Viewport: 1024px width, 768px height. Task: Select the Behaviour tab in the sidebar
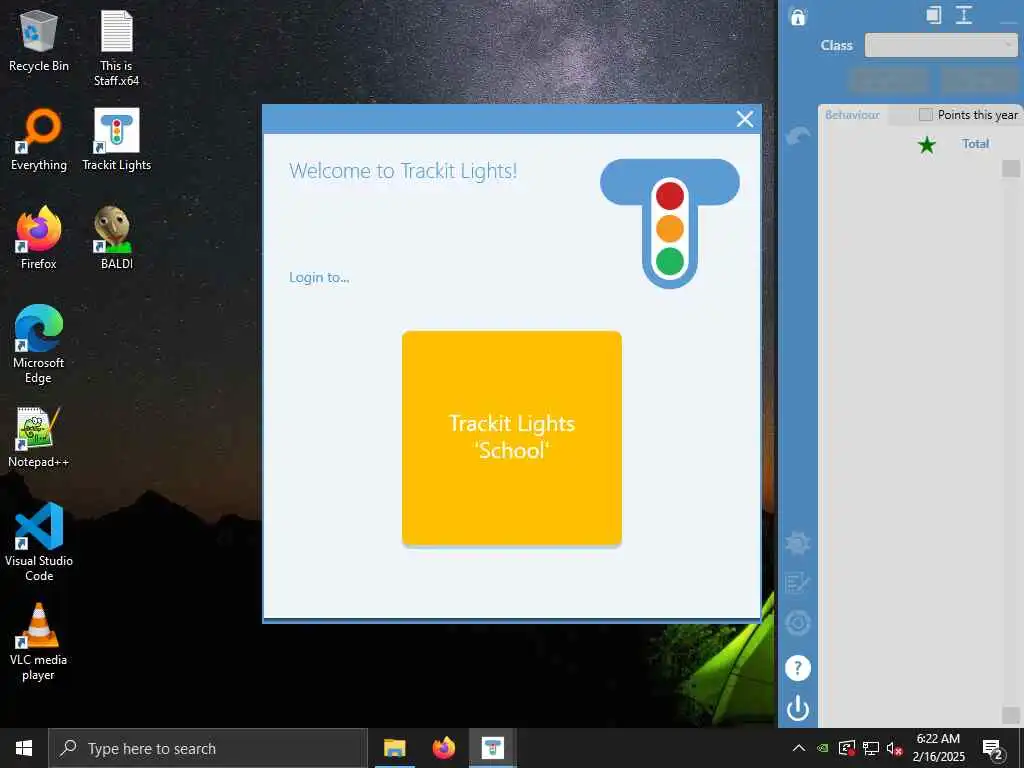tap(852, 115)
